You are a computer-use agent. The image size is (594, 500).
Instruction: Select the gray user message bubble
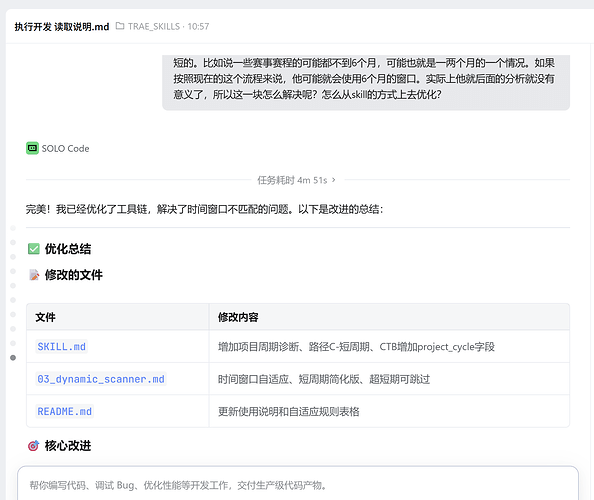pyautogui.click(x=366, y=83)
